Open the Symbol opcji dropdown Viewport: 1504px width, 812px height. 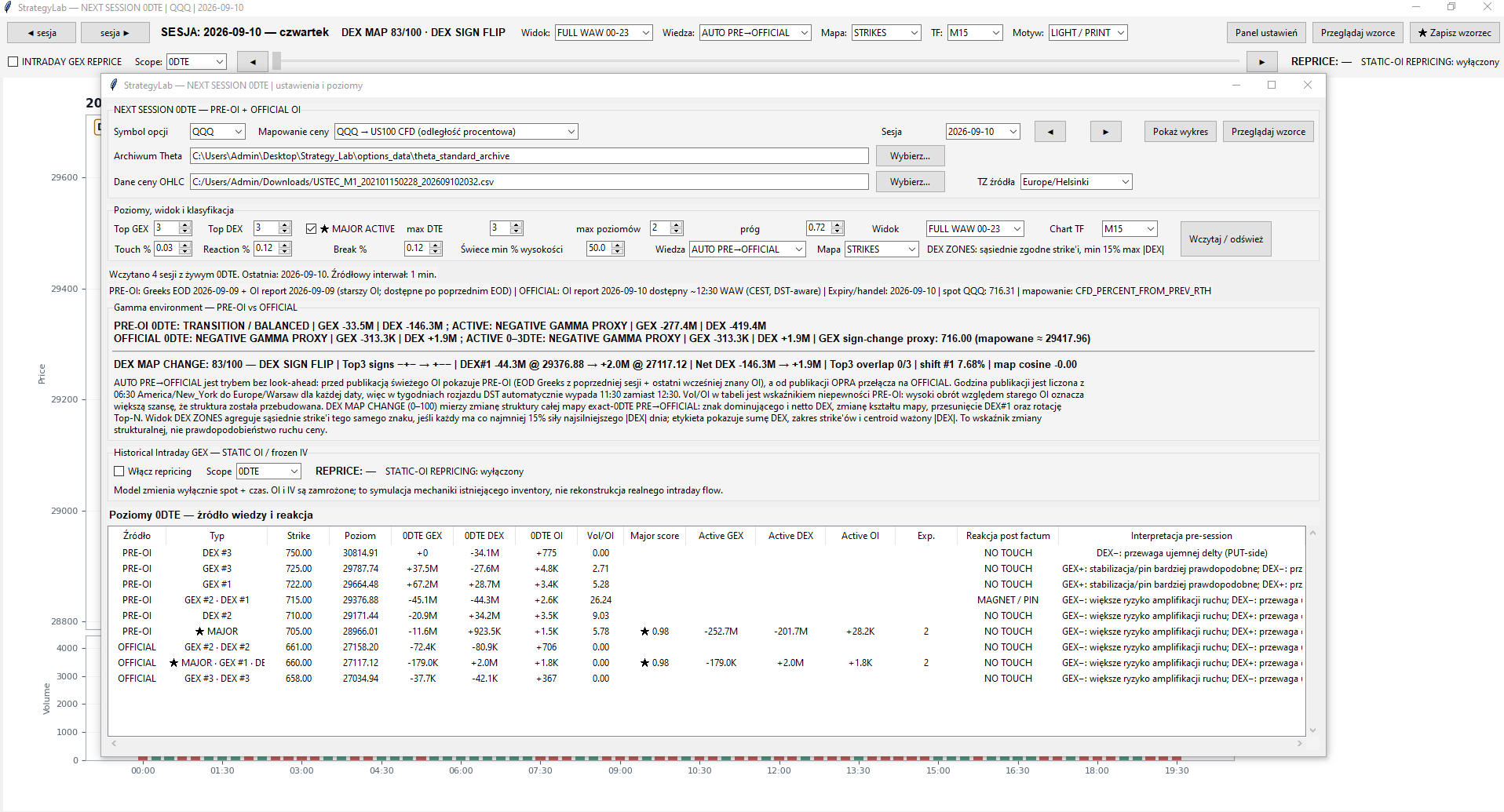[217, 132]
